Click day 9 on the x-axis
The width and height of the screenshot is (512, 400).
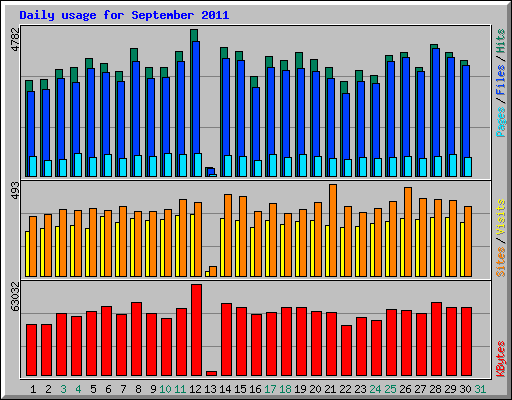coord(153,389)
